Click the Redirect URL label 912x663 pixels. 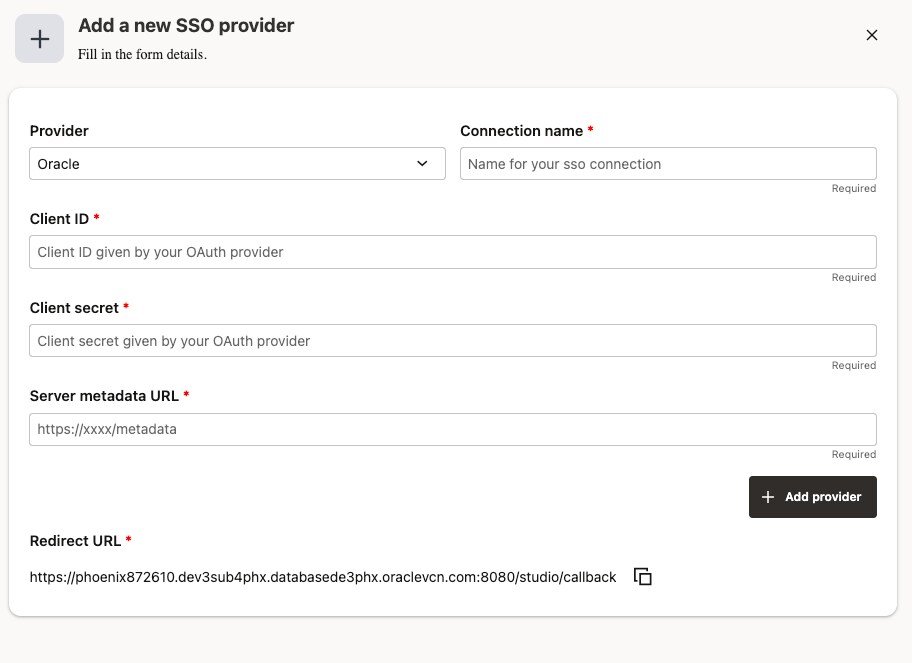click(x=75, y=541)
